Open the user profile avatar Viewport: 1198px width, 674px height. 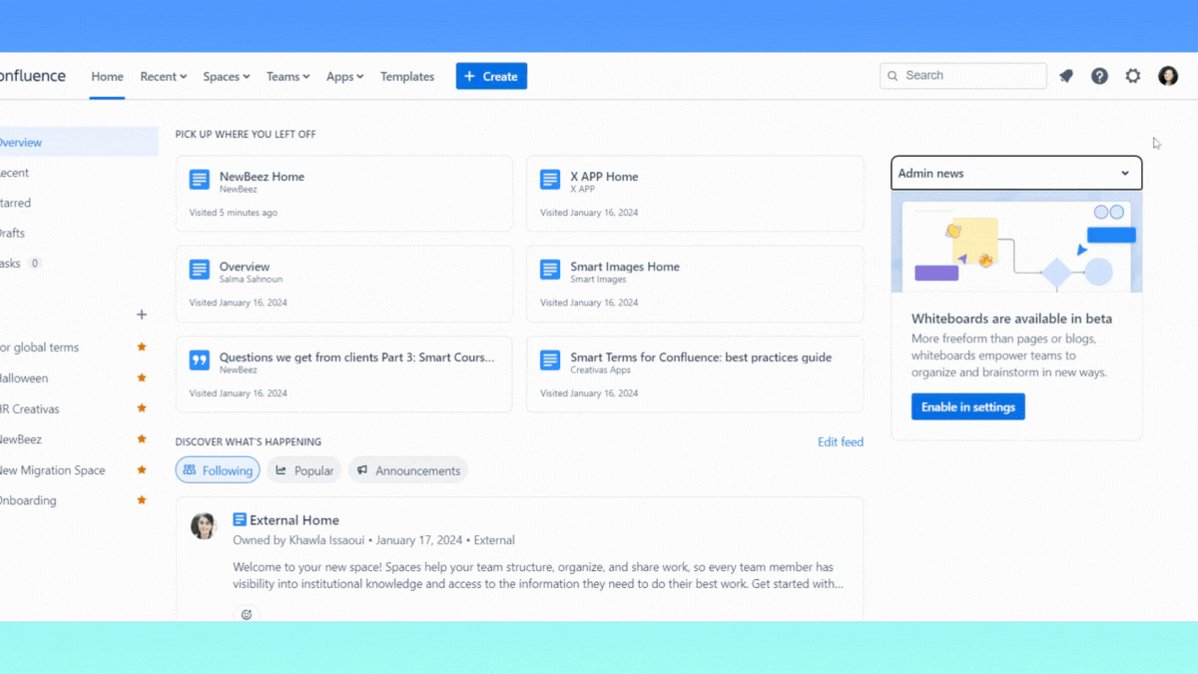point(1167,76)
